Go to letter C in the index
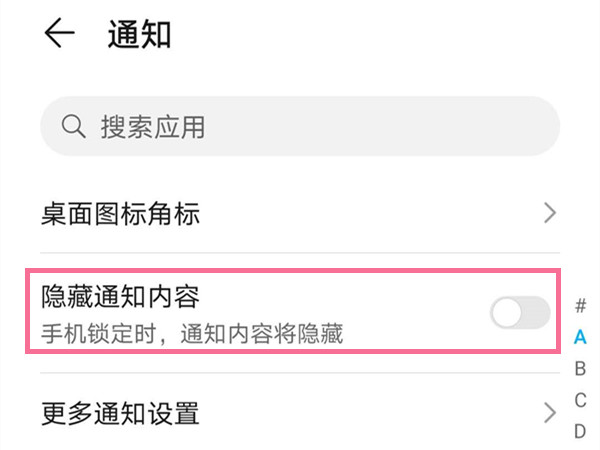 (580, 400)
